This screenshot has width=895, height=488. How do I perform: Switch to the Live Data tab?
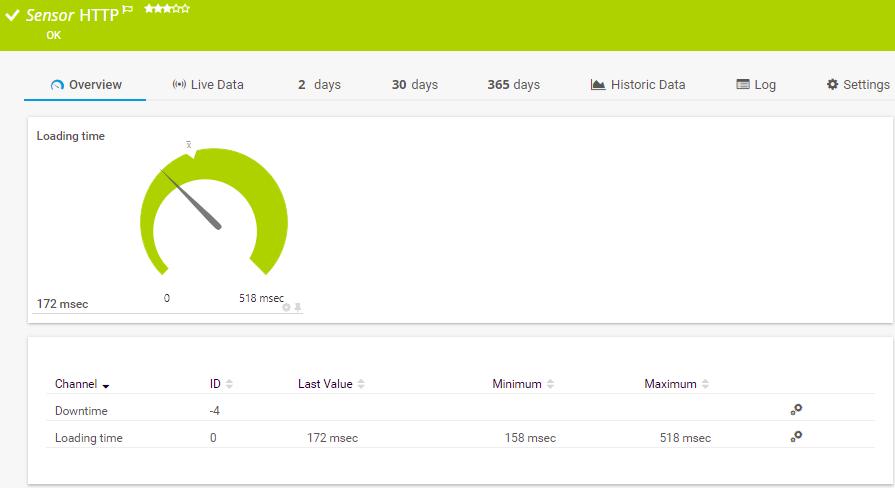[x=208, y=84]
